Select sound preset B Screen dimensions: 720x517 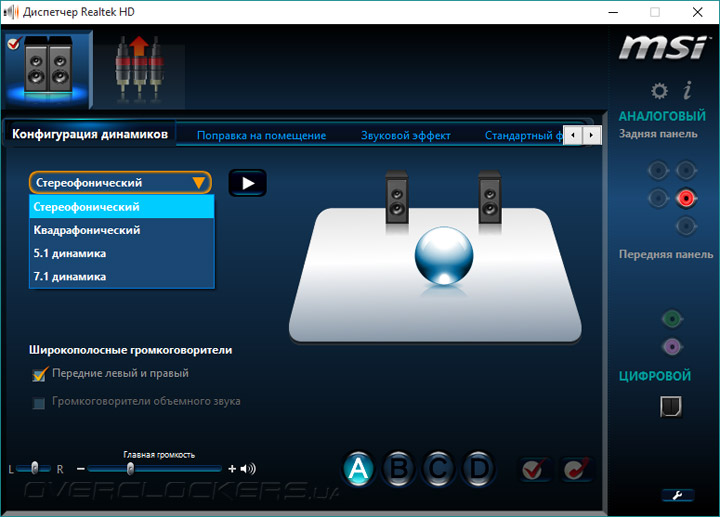click(398, 469)
